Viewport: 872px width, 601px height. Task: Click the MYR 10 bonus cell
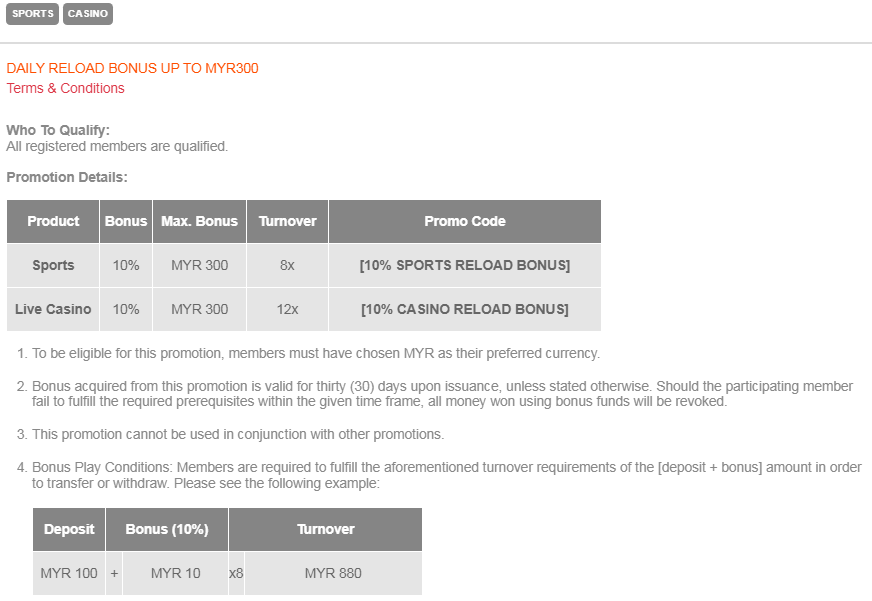pos(175,573)
